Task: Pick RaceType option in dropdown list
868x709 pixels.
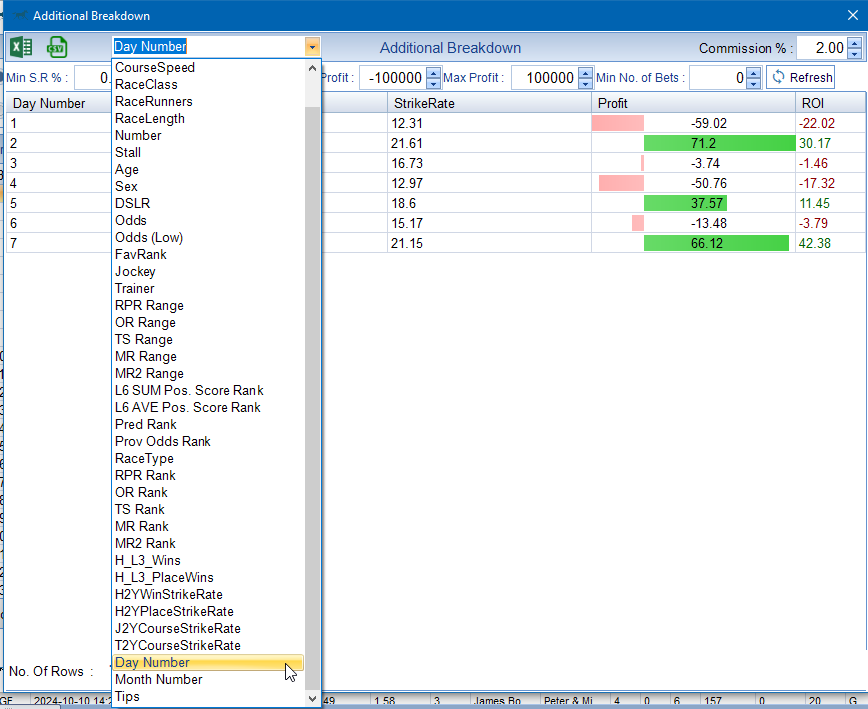Action: [144, 458]
